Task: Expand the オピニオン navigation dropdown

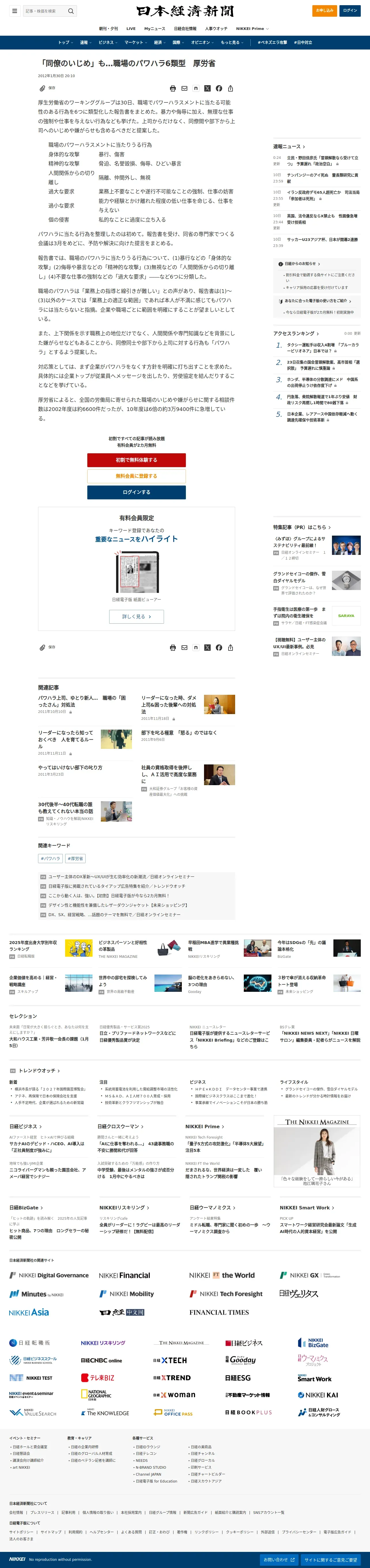Action: click(x=203, y=43)
